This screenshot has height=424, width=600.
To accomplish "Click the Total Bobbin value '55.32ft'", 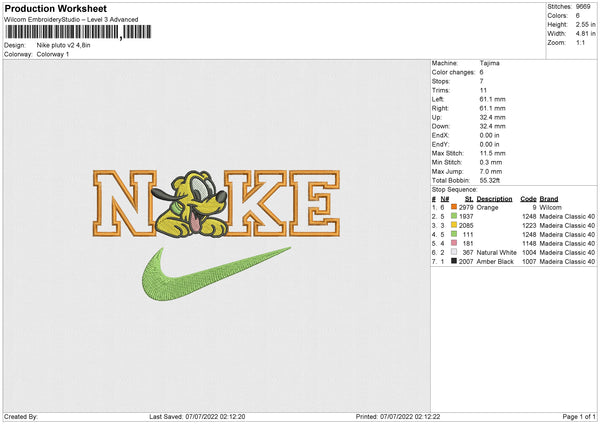I will pos(490,180).
